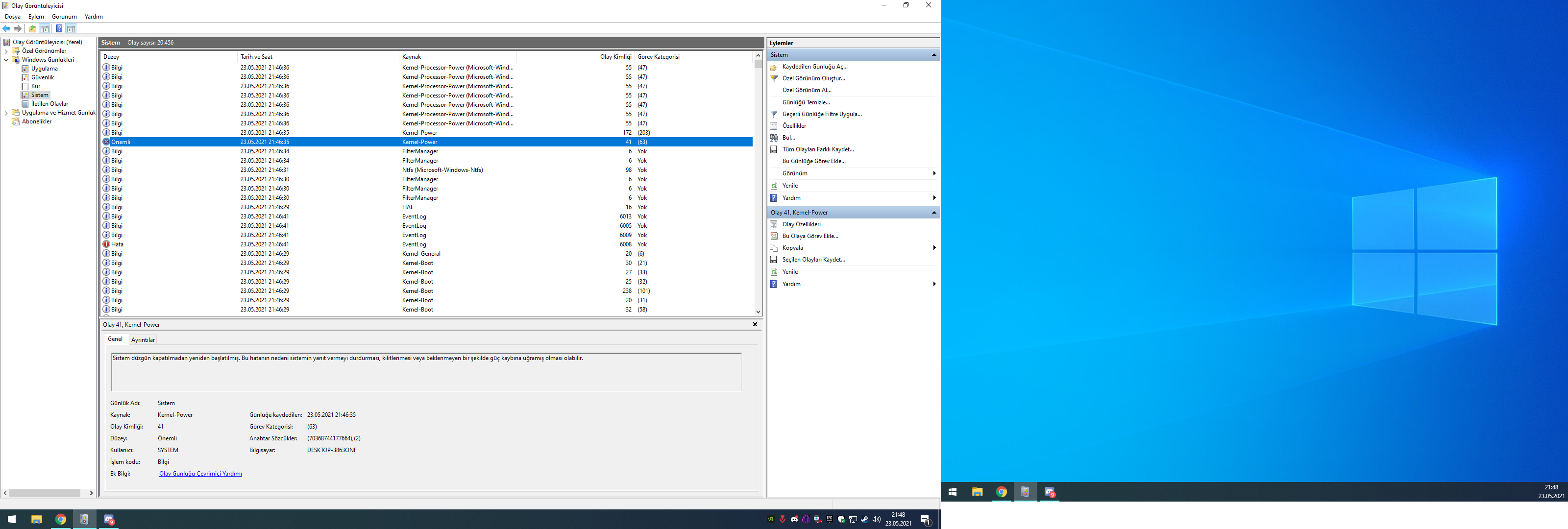Screen dimensions: 1568x529
Task: Open the Eylem menu
Action: [x=36, y=17]
